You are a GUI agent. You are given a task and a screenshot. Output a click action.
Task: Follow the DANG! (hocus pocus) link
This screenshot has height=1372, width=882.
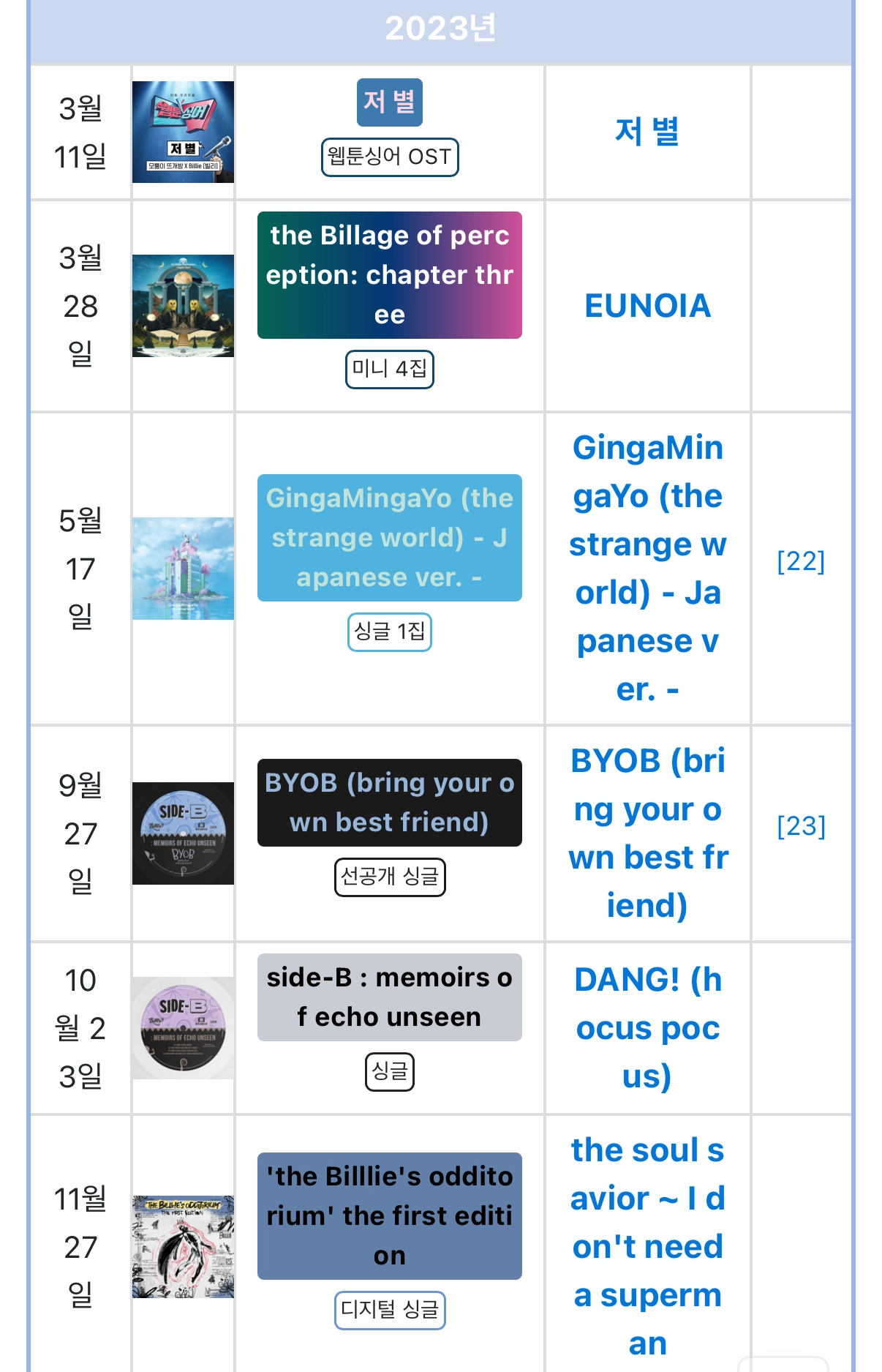pyautogui.click(x=647, y=1028)
